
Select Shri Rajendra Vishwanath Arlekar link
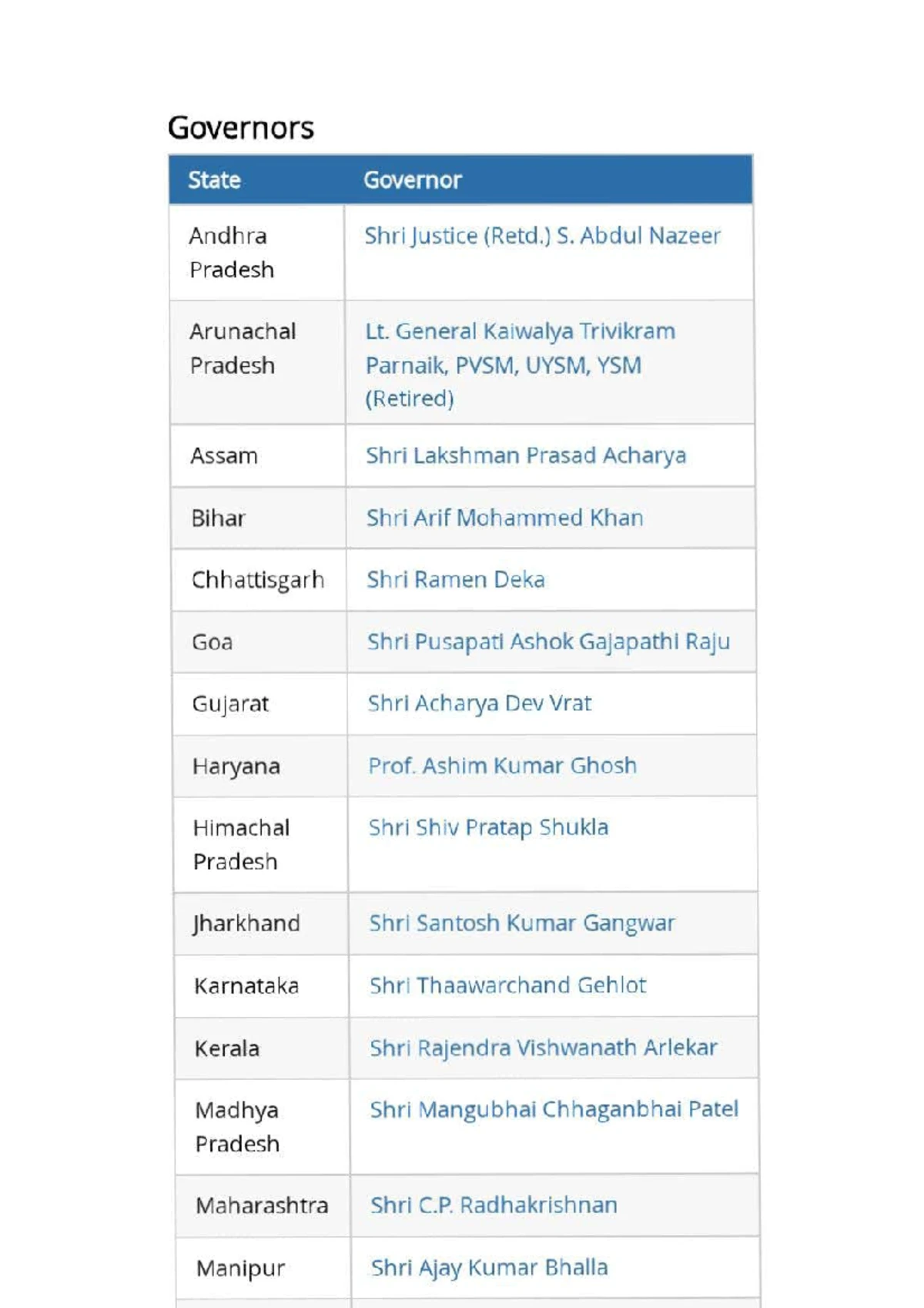[x=543, y=1048]
